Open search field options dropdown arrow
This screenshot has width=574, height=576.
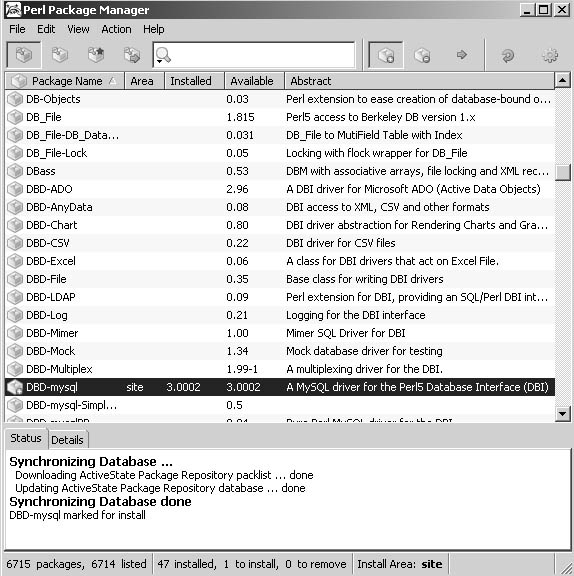click(159, 61)
